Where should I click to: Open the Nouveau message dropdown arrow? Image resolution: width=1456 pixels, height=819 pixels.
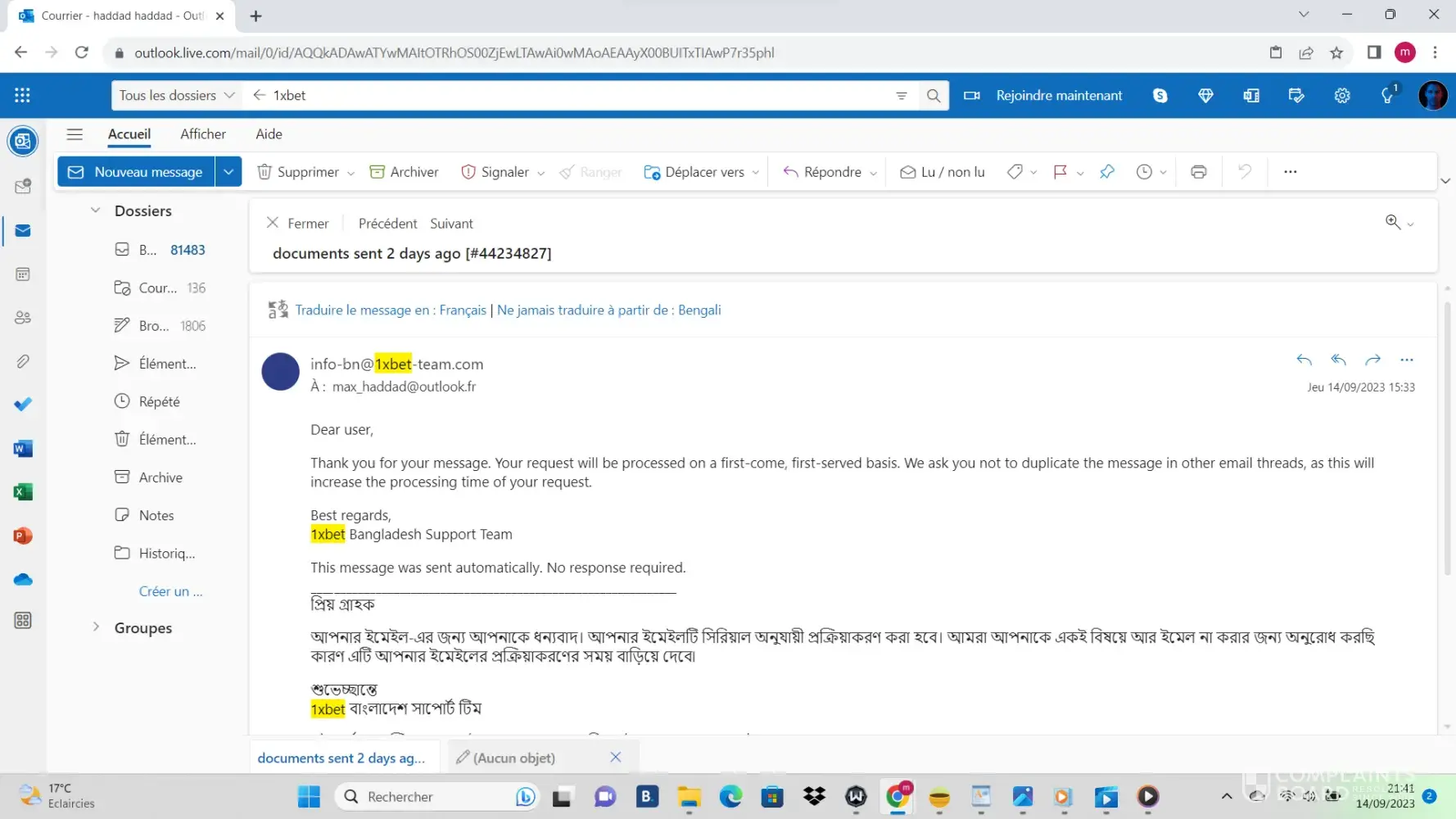tap(228, 172)
